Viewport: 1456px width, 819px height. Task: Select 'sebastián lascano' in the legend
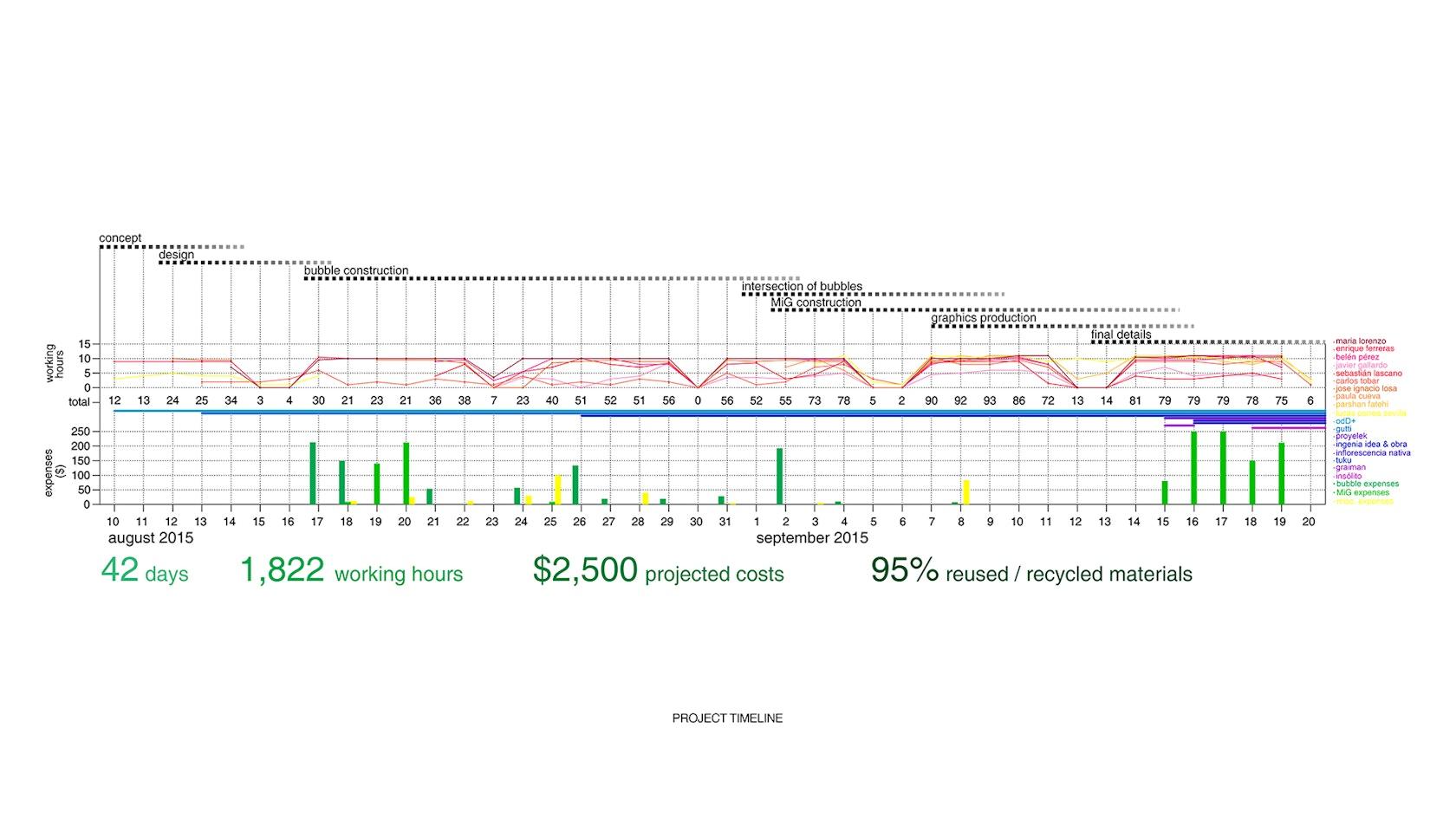click(x=1368, y=374)
